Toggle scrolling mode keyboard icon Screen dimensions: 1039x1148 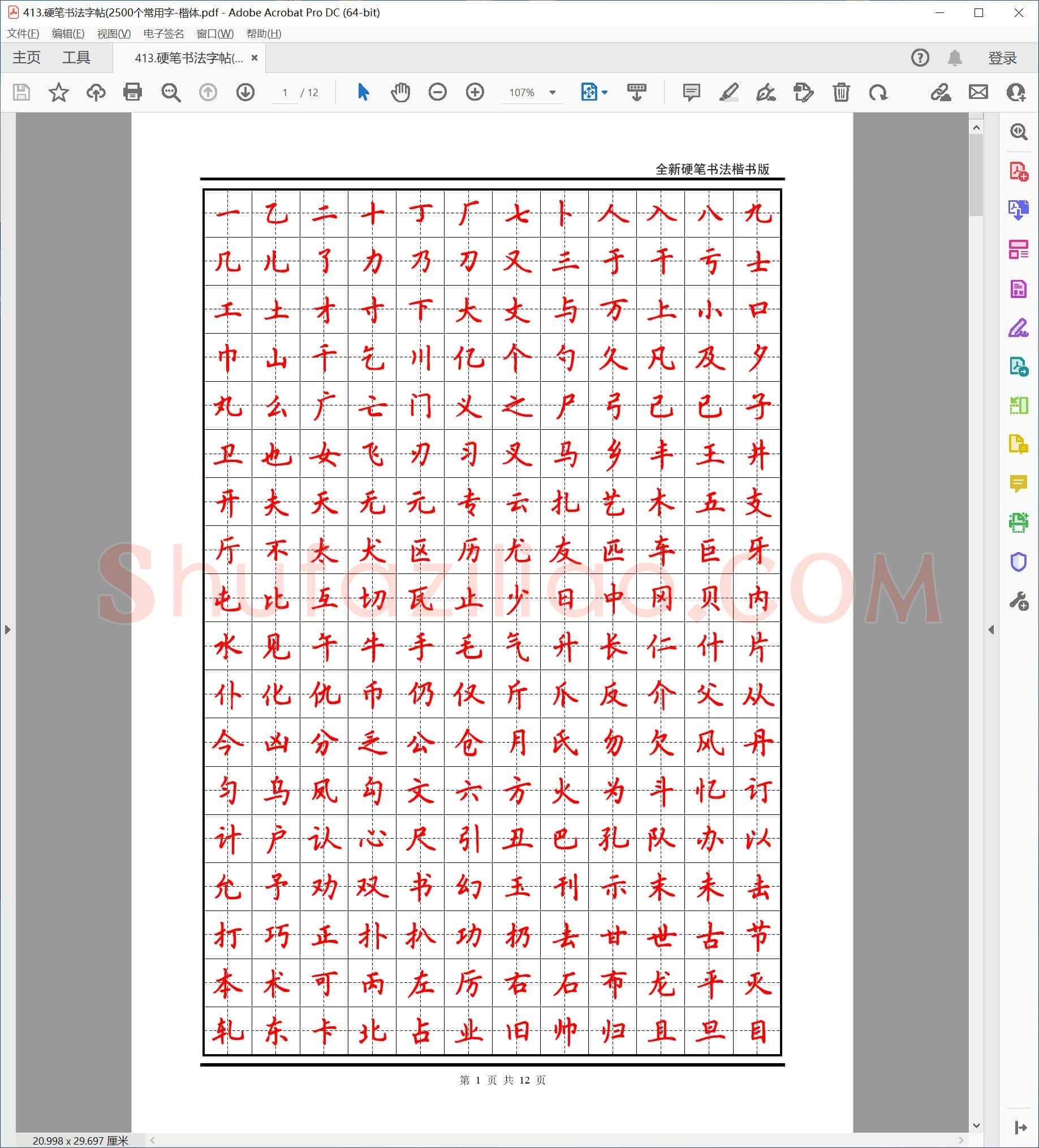click(636, 92)
